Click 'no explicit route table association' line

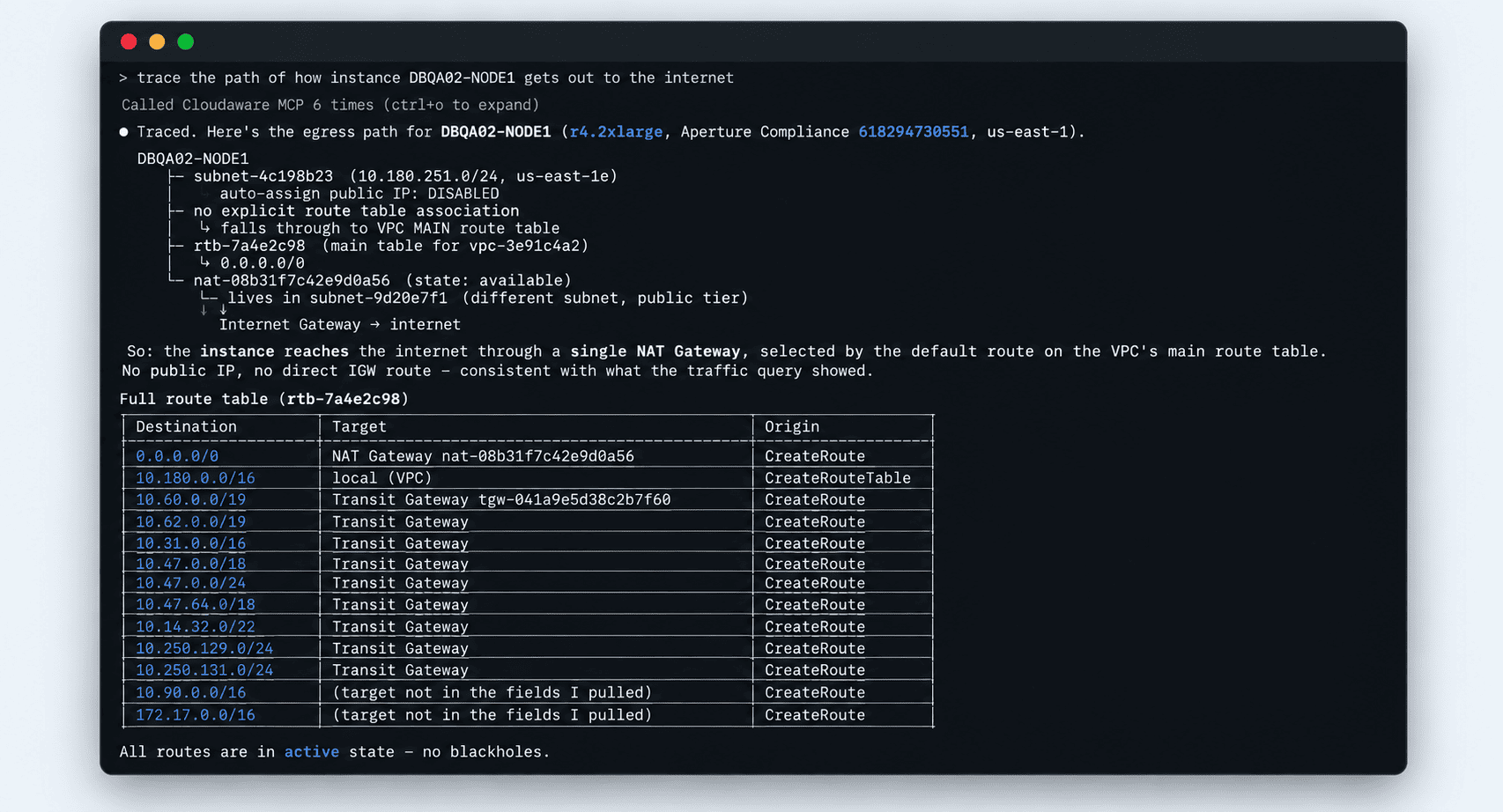click(356, 210)
